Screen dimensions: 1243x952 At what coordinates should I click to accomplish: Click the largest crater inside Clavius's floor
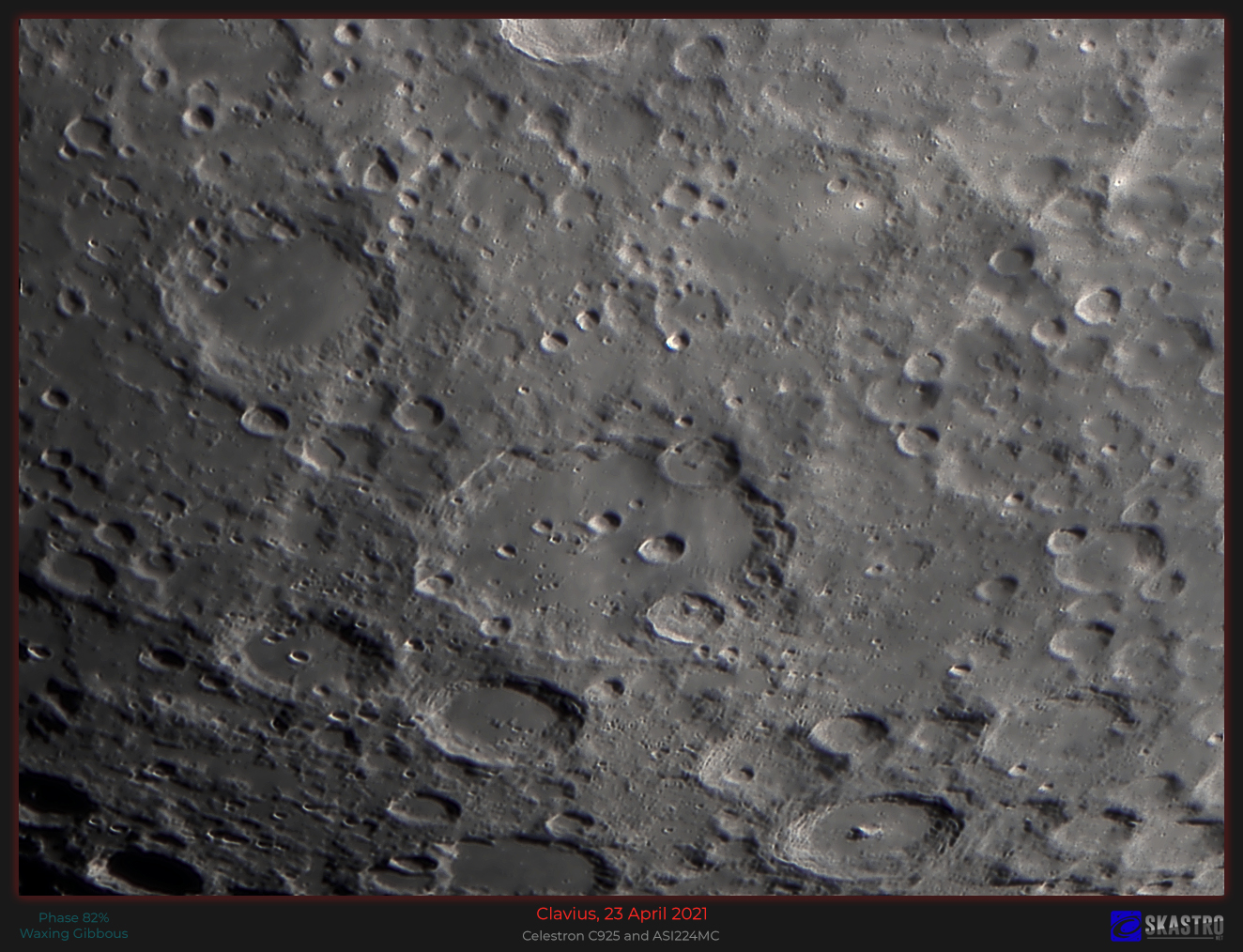(662, 549)
